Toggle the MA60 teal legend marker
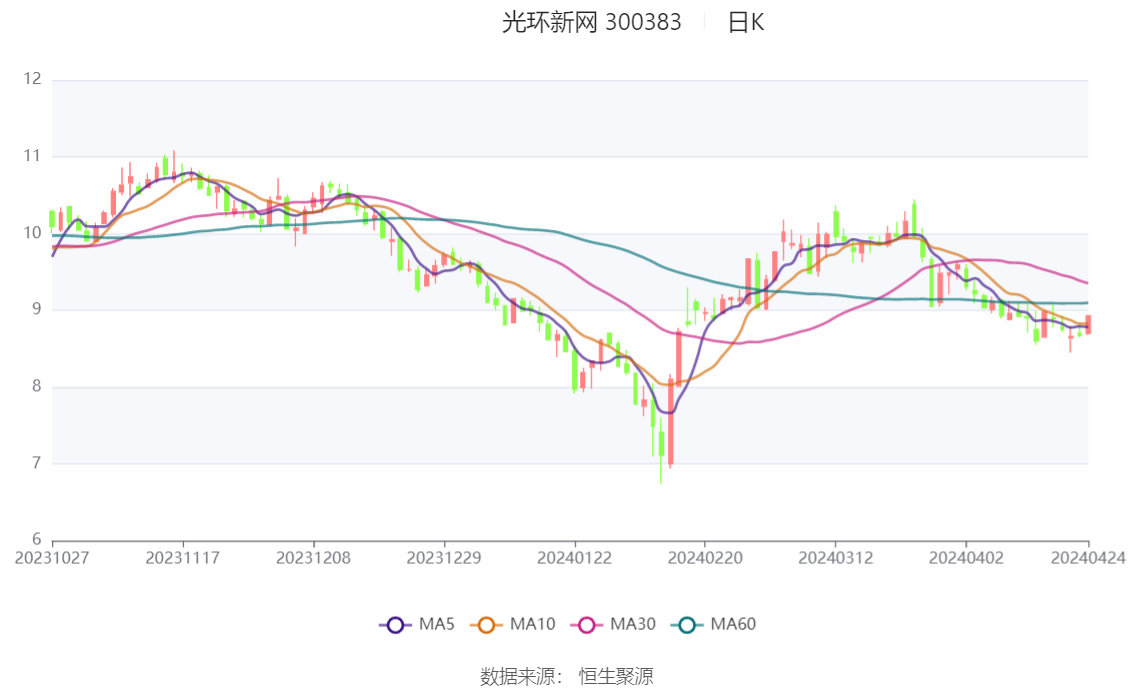The width and height of the screenshot is (1134, 689). (x=687, y=625)
